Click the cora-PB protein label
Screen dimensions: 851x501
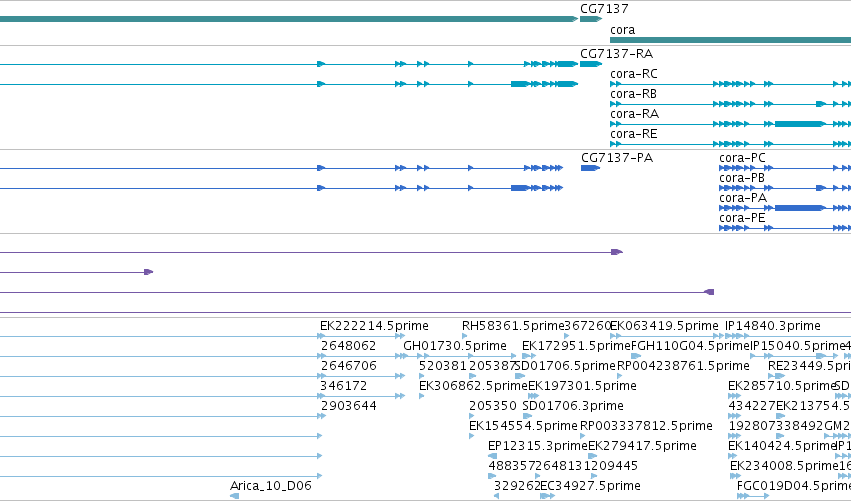[x=742, y=178]
